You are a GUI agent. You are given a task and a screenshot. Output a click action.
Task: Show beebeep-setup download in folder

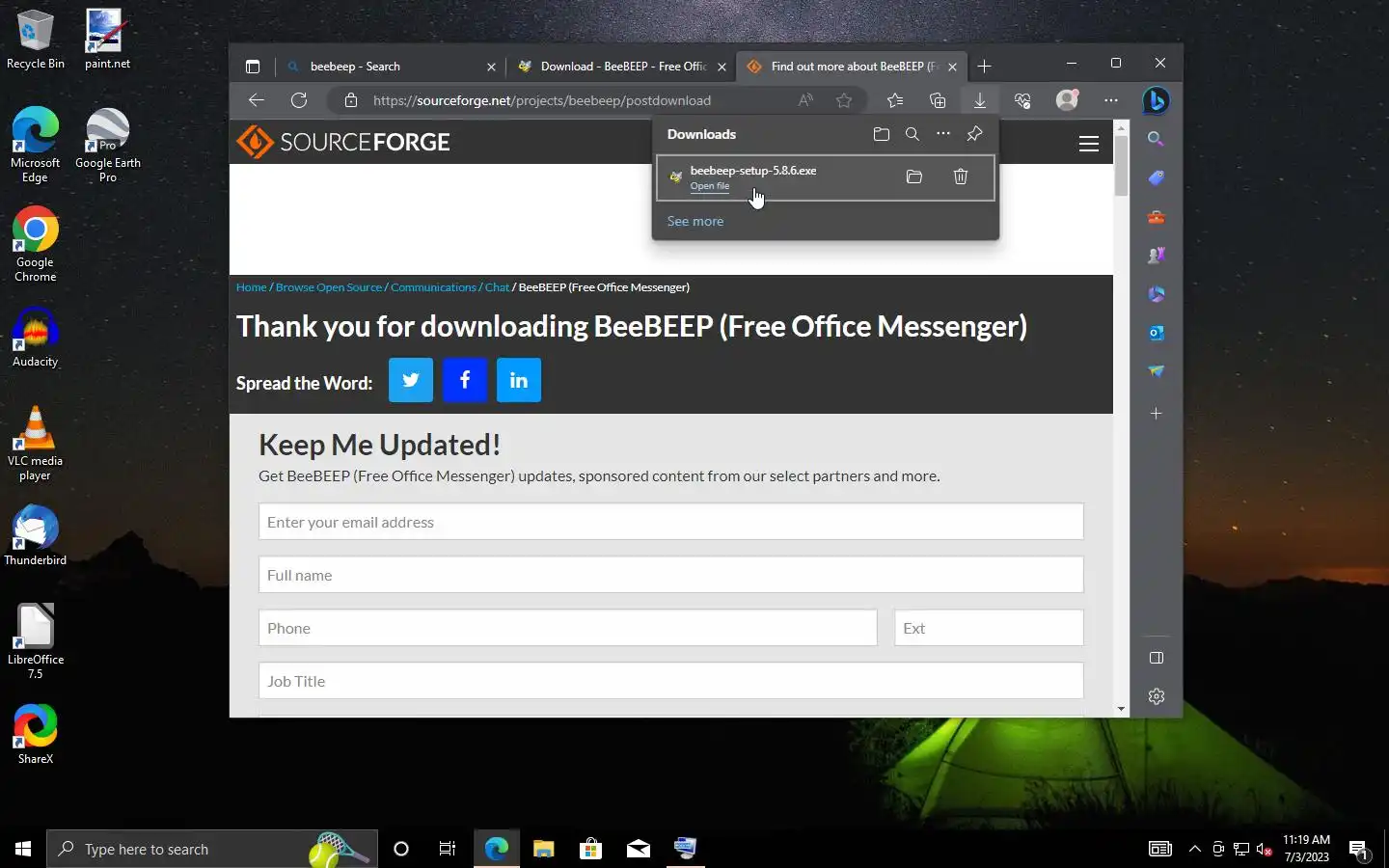[x=914, y=176]
